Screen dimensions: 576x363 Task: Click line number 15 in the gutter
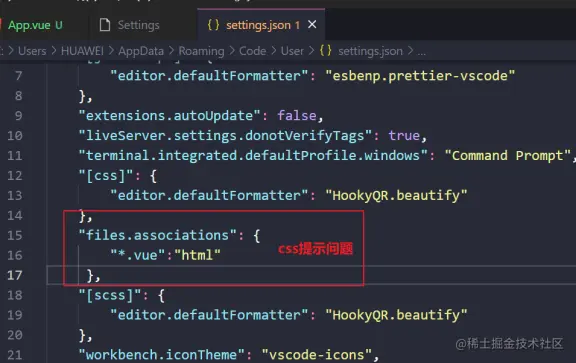pos(15,236)
